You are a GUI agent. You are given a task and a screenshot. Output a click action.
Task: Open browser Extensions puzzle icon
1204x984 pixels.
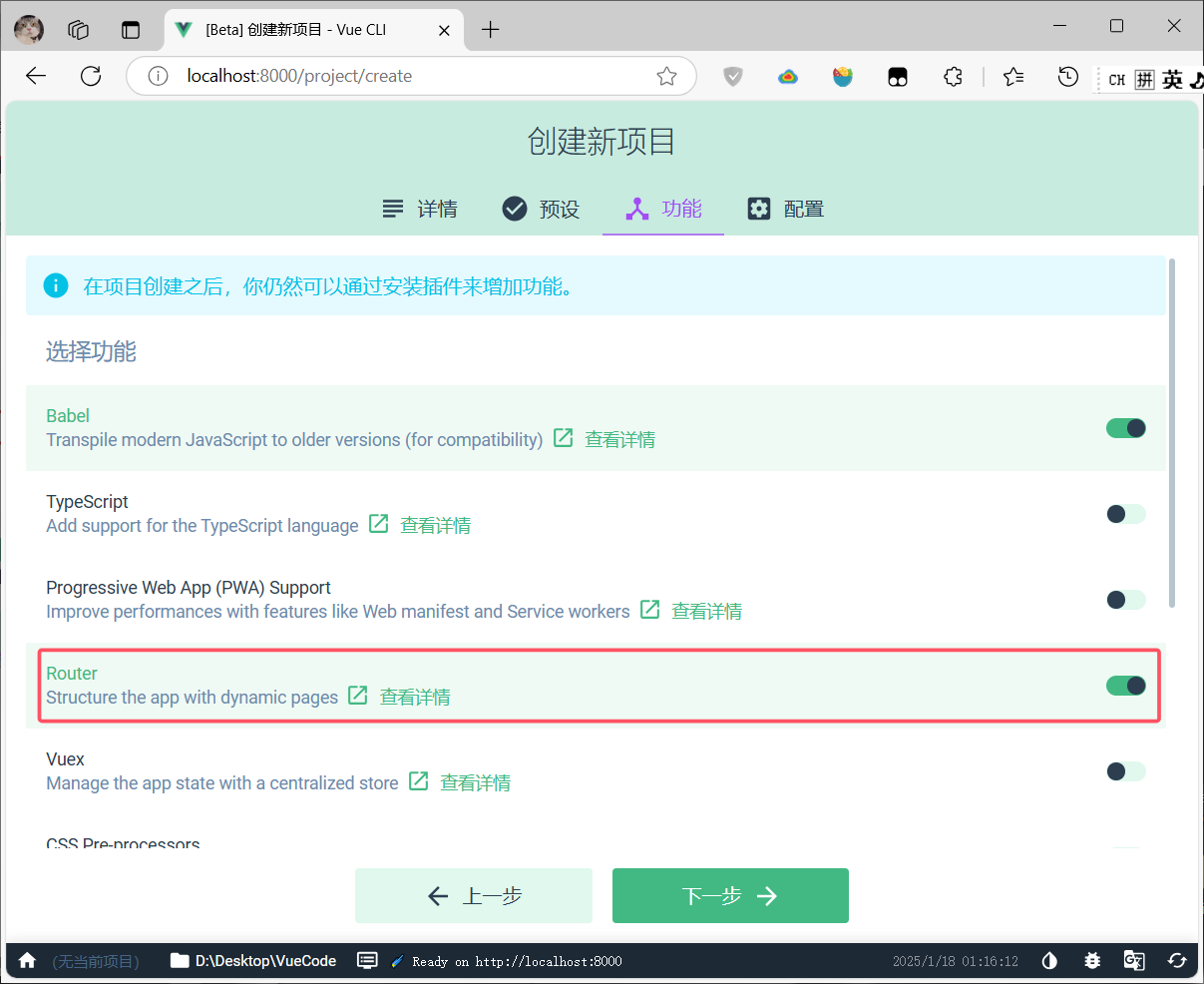[953, 76]
